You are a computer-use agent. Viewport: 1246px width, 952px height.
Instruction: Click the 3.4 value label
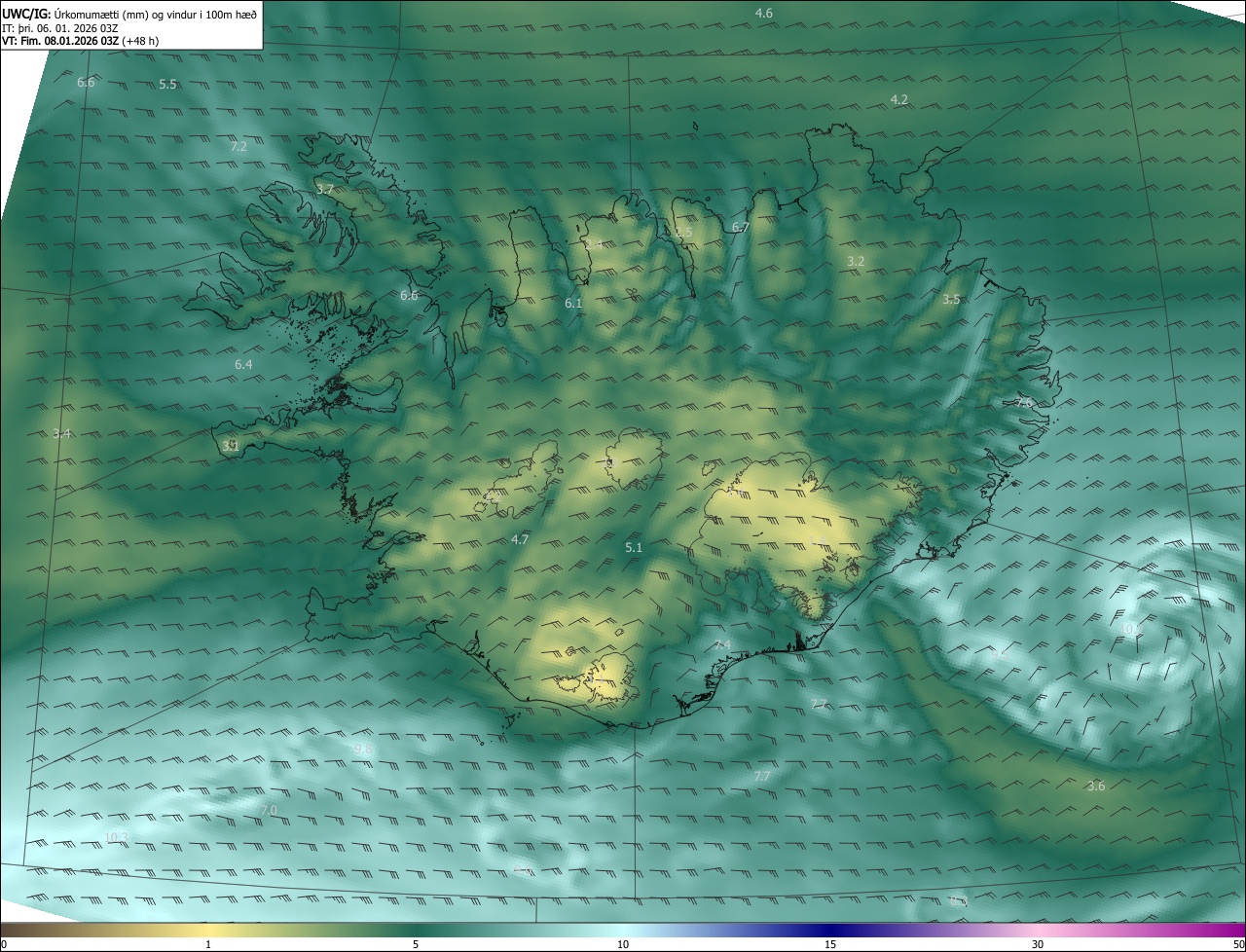pyautogui.click(x=62, y=434)
